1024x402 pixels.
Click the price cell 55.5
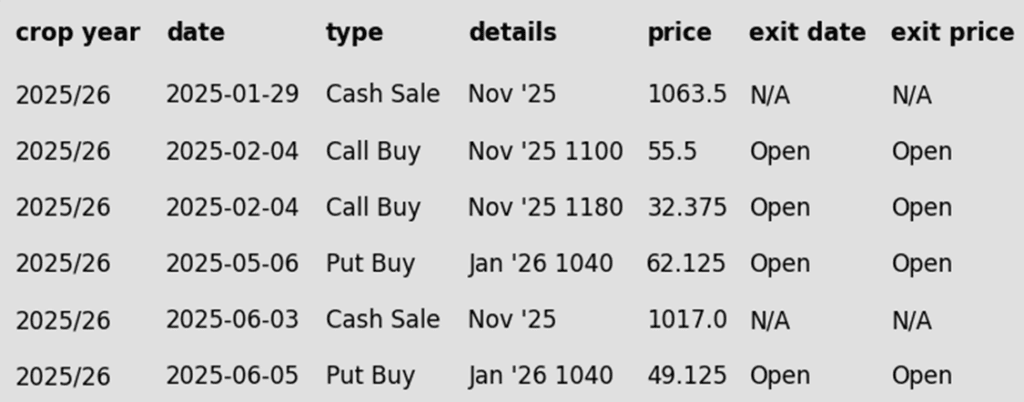(x=672, y=151)
